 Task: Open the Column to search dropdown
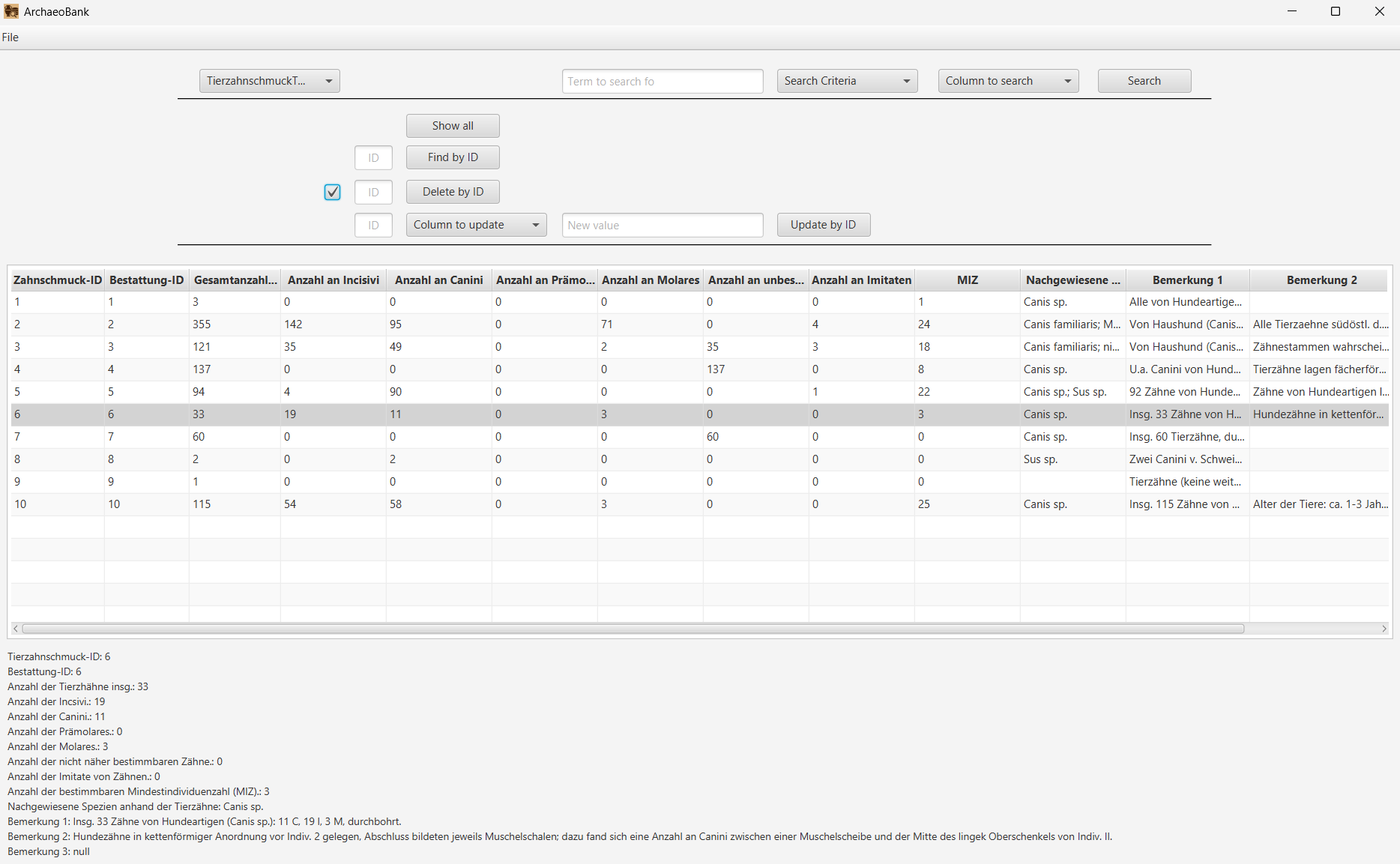pos(1007,81)
